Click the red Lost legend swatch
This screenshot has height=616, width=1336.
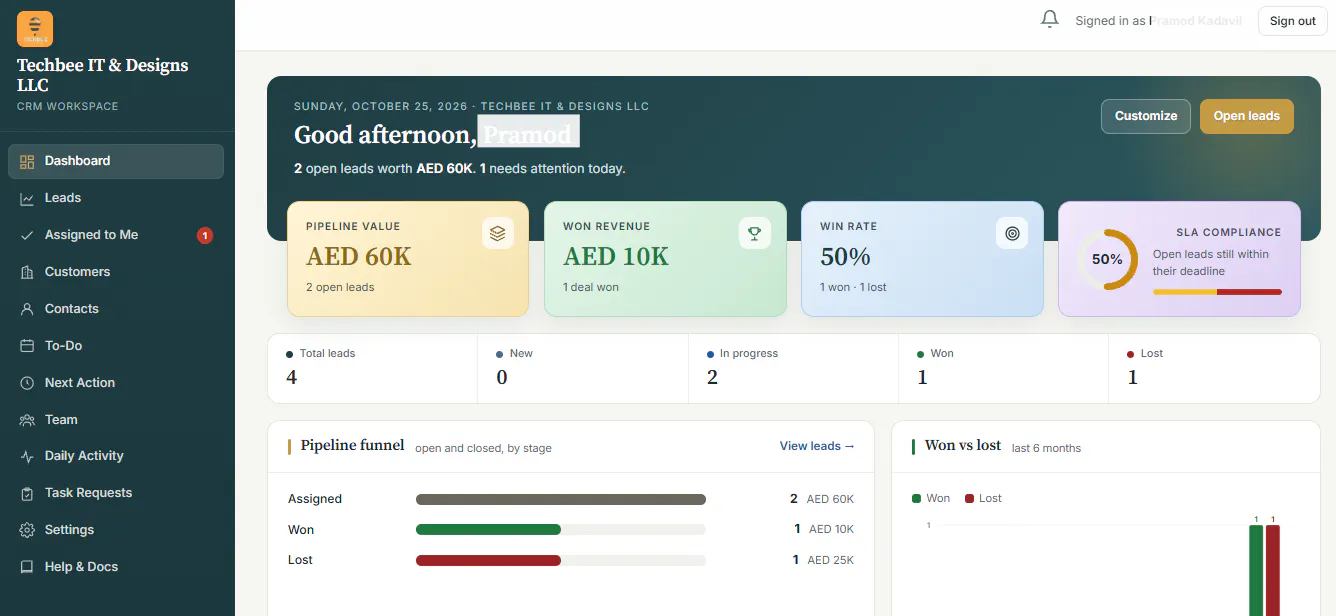click(x=969, y=498)
